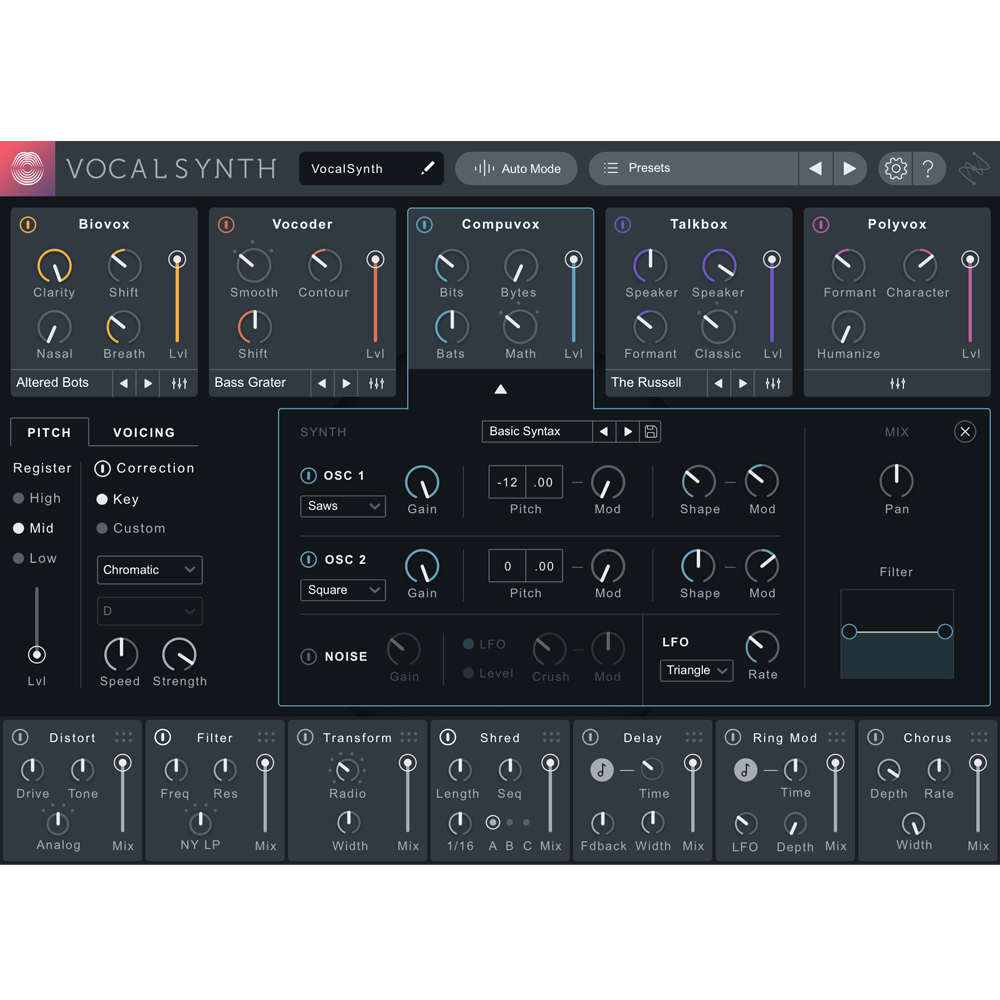Screen dimensions: 1000x1000
Task: Open help with the question mark icon
Action: click(x=928, y=168)
